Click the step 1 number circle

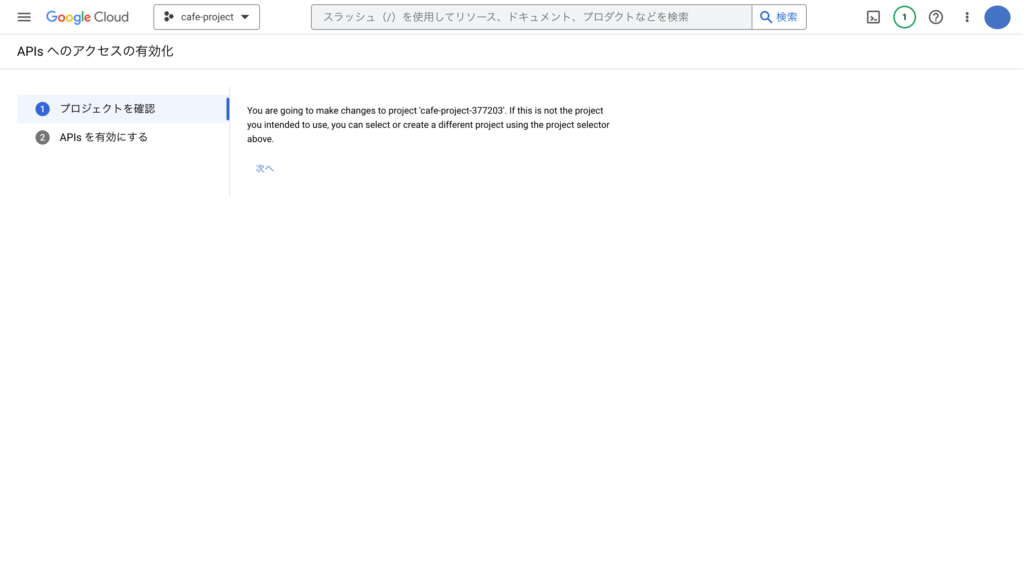pyautogui.click(x=42, y=109)
